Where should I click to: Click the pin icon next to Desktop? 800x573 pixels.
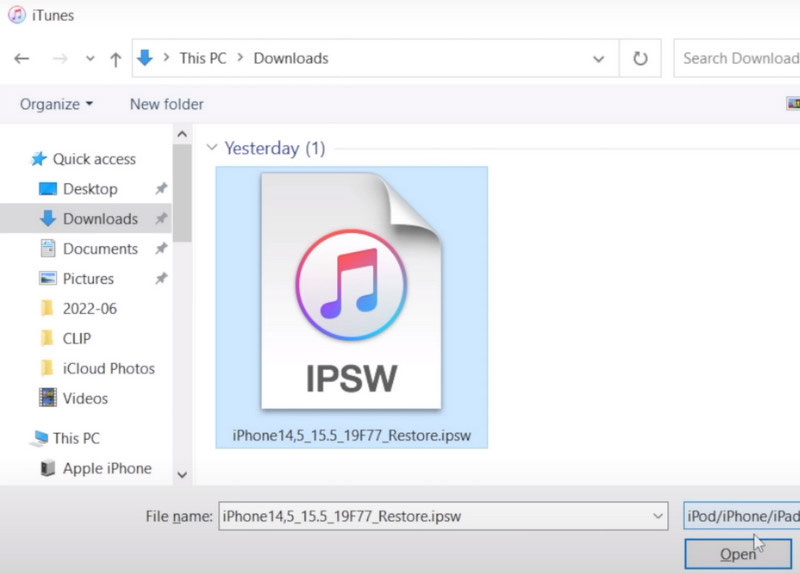[x=161, y=189]
